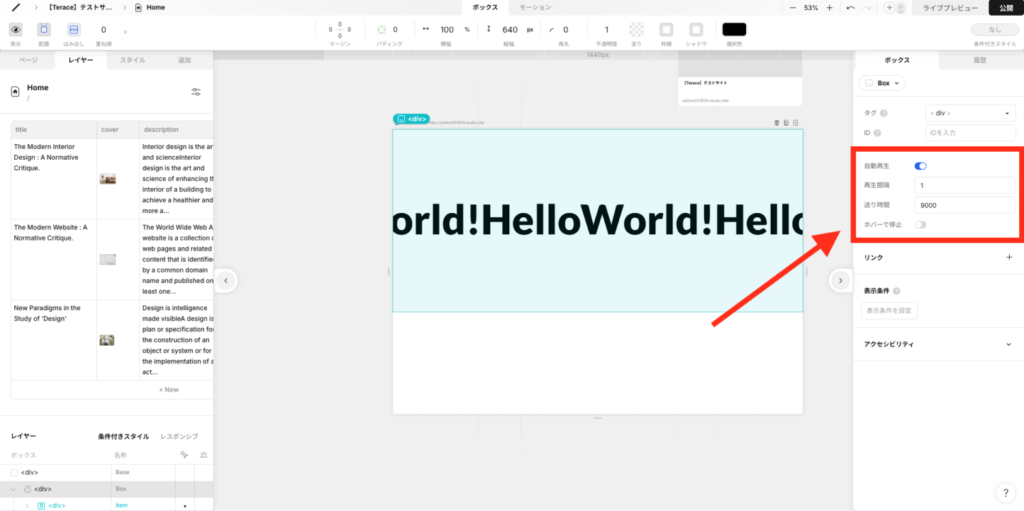Open the タグ div dropdown

969,113
